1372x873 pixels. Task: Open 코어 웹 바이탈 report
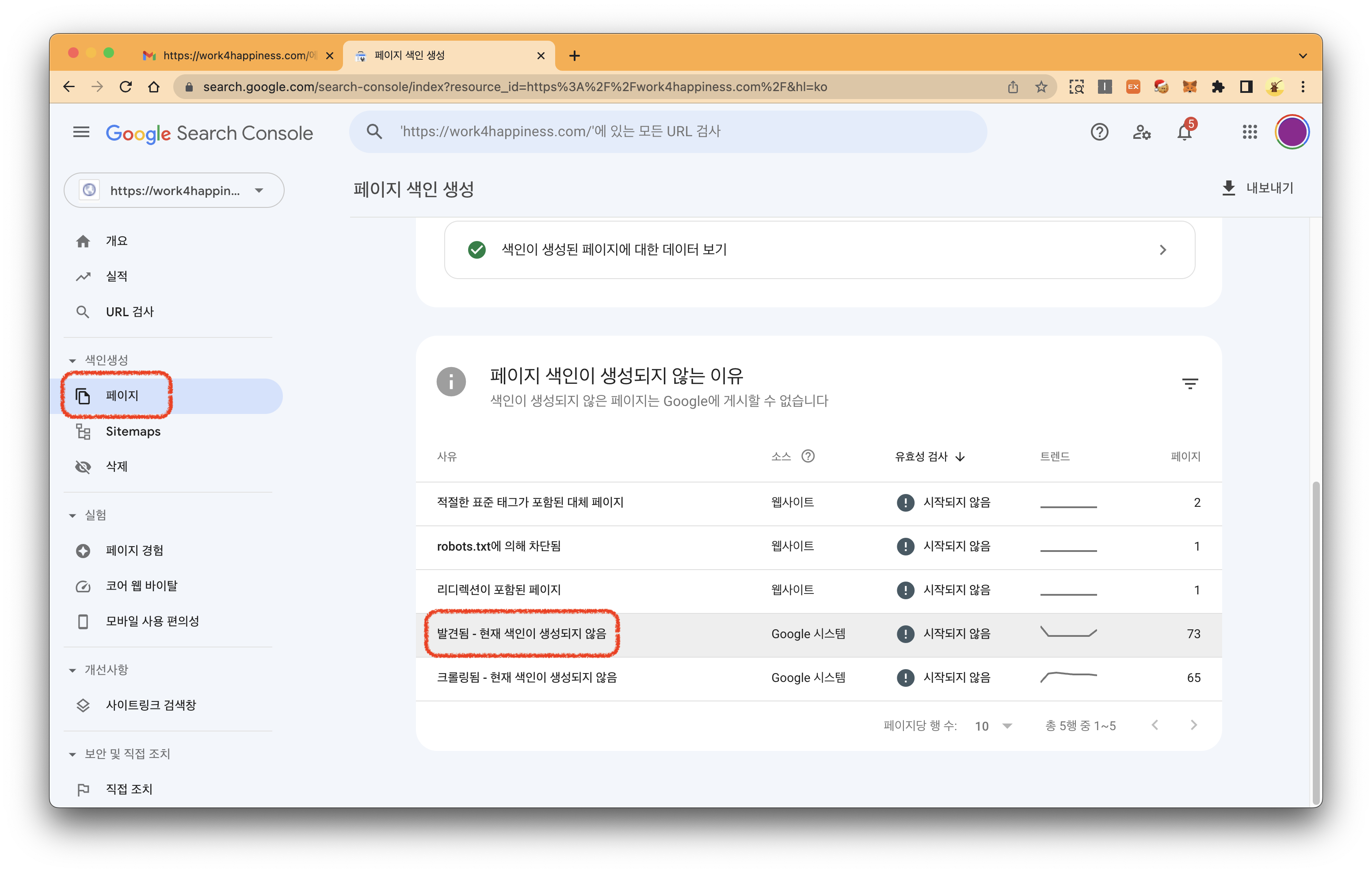[141, 585]
